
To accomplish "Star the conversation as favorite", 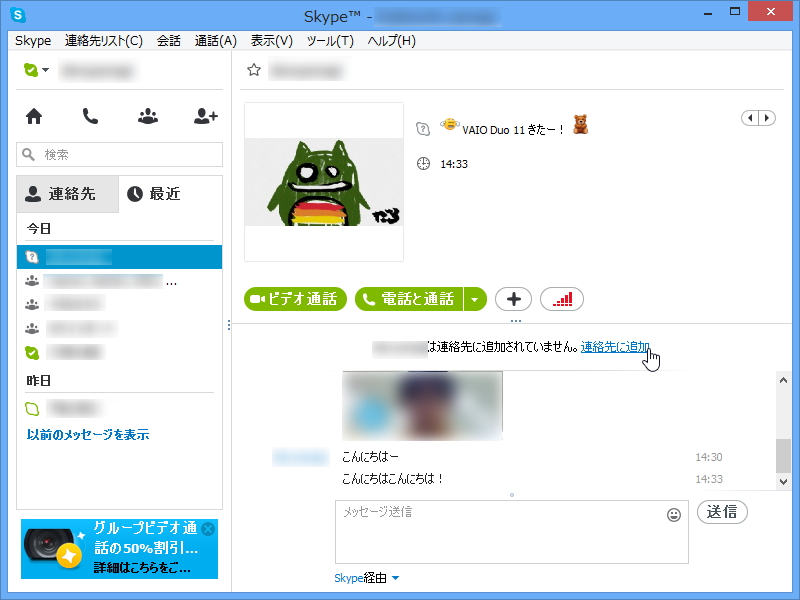I will (253, 71).
